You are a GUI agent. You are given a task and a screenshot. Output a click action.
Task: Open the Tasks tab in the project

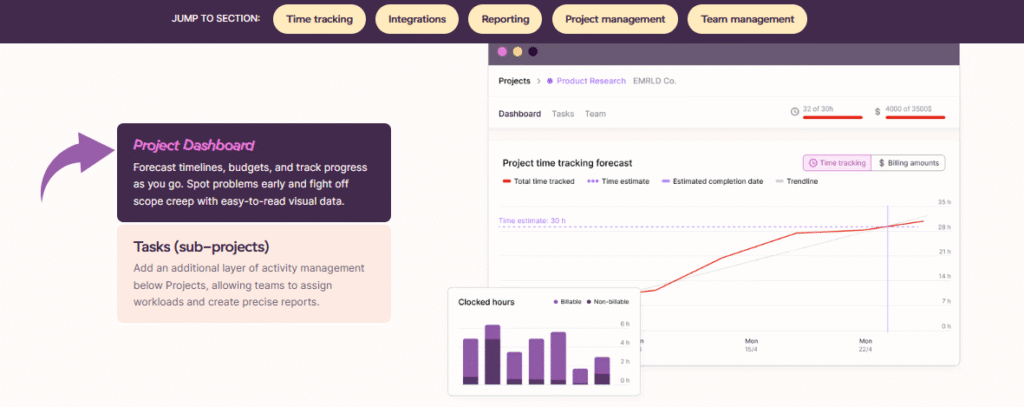click(563, 114)
